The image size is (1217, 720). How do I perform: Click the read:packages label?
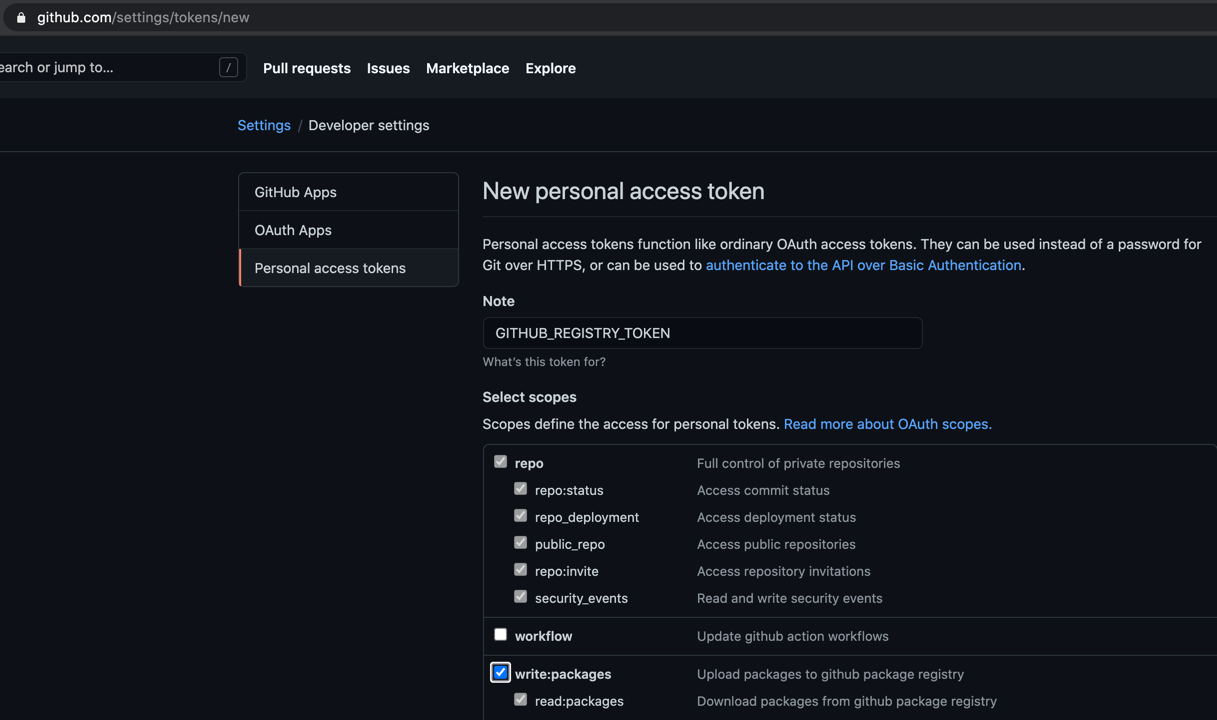point(579,701)
